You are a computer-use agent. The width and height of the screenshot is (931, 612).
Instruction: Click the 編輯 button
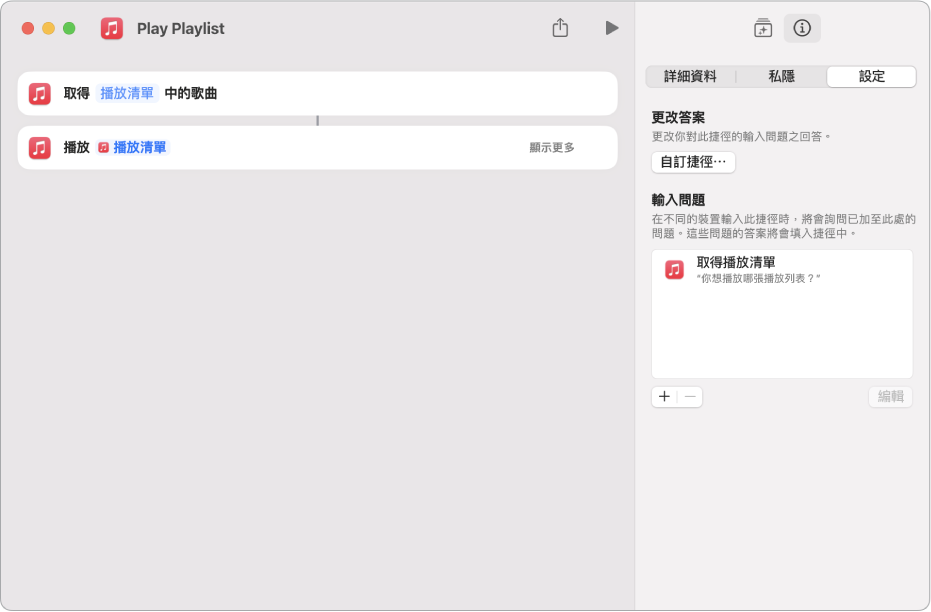(x=890, y=397)
